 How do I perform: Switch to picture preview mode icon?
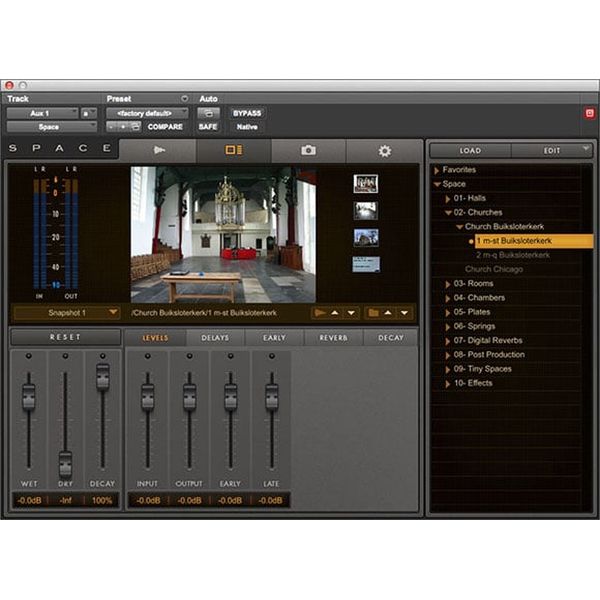233,150
